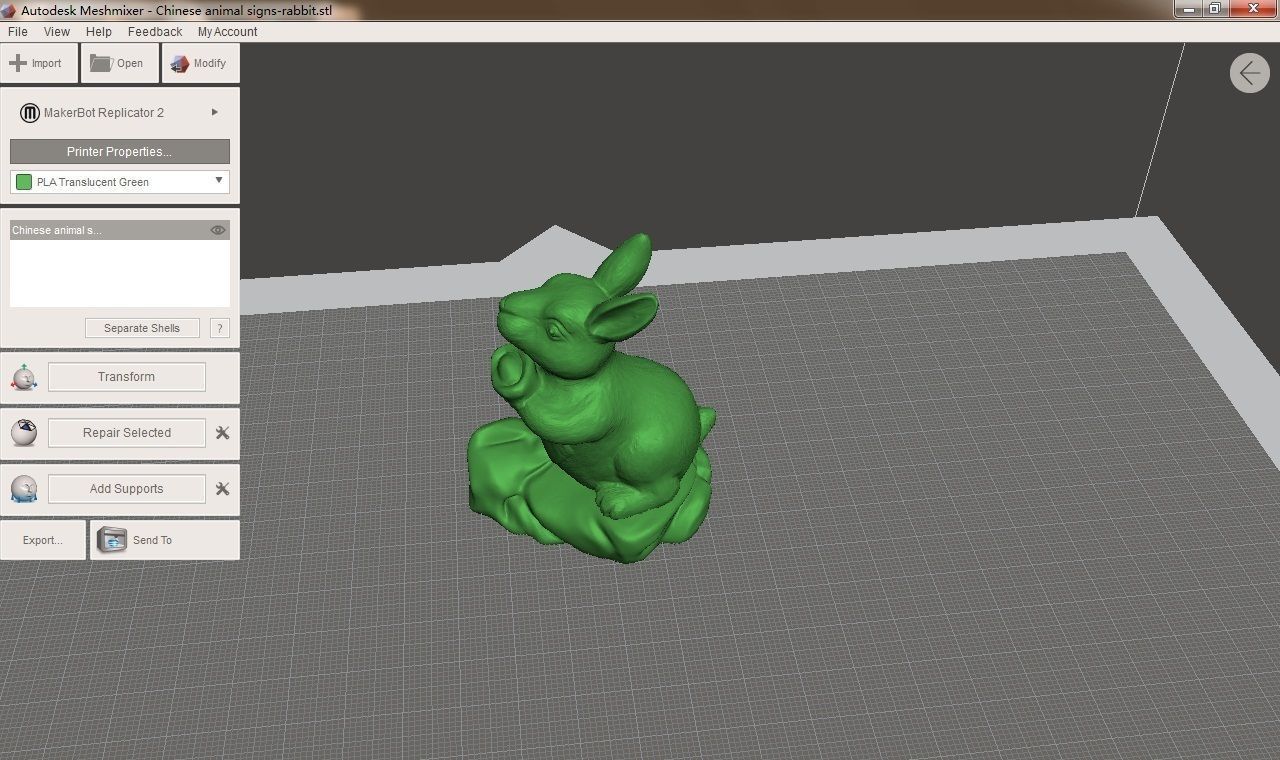1280x760 pixels.
Task: Open the MyAccount menu
Action: tap(227, 32)
